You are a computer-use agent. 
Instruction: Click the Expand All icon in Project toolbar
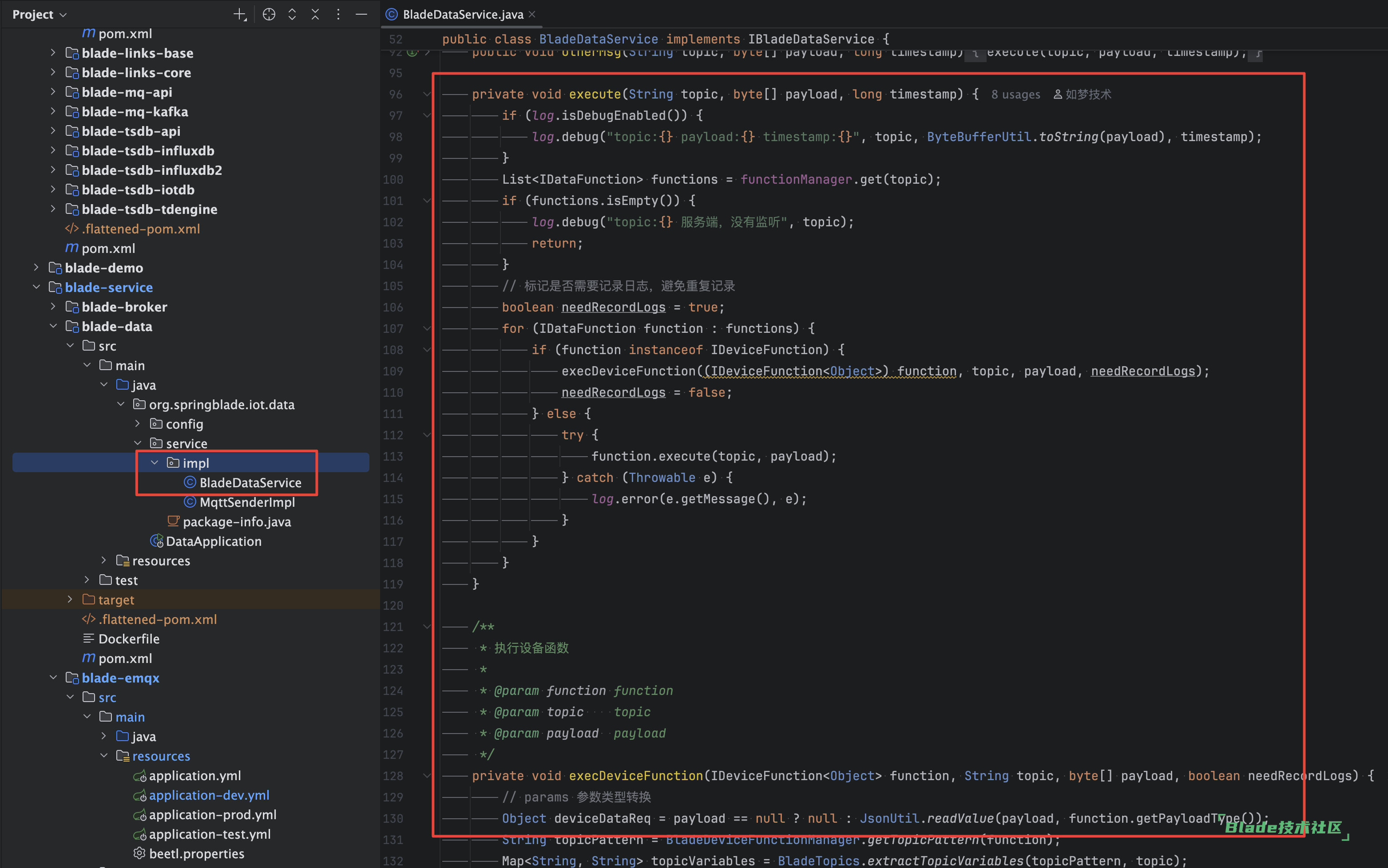[292, 14]
